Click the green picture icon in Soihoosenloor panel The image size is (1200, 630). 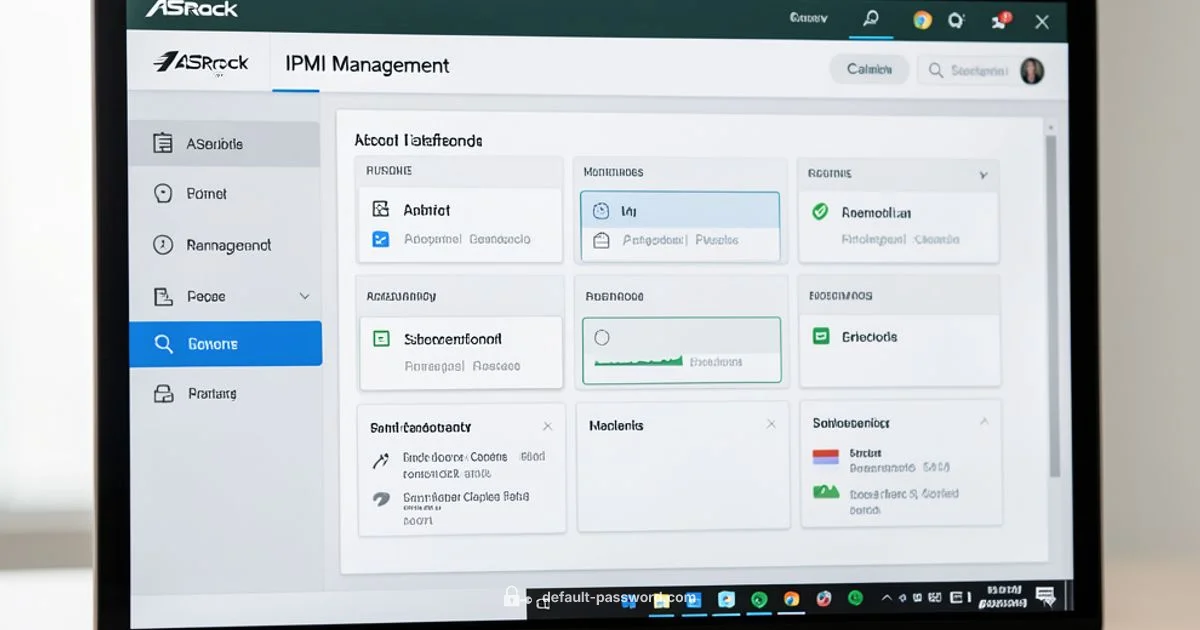pos(825,491)
